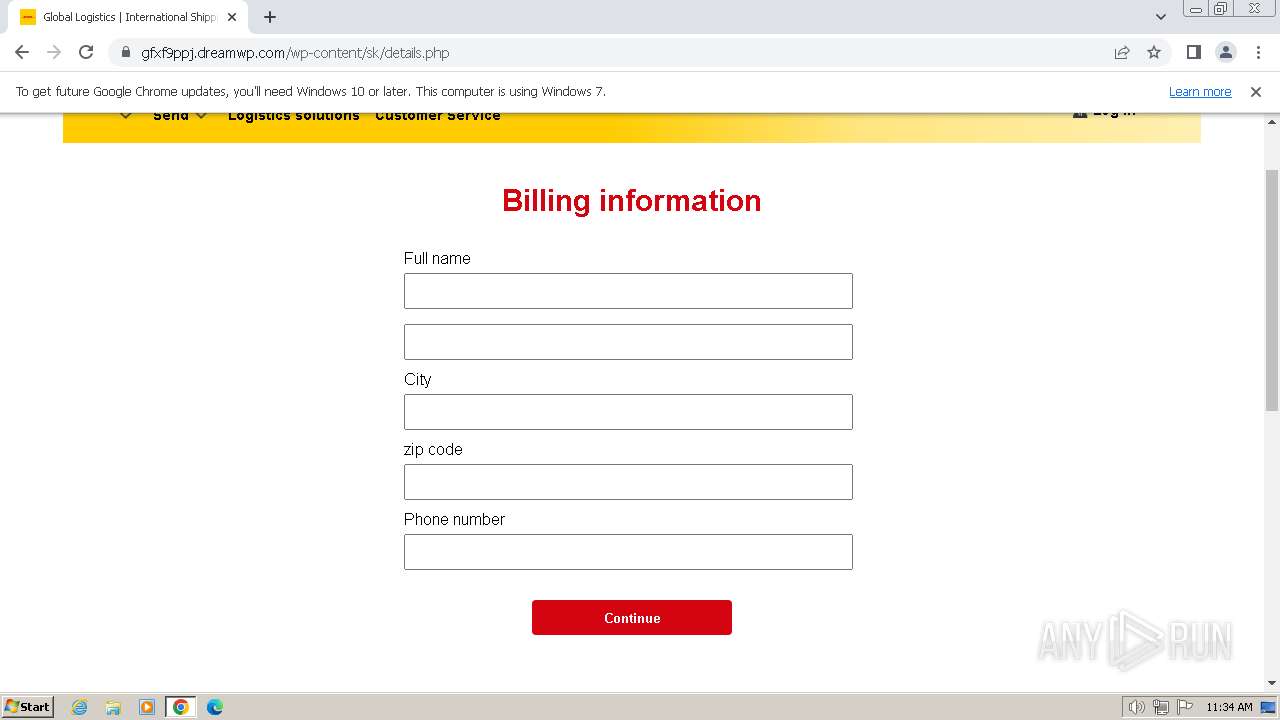Screen dimensions: 1280x720
Task: Click the taskbar clock 11:34 AM
Action: [1229, 707]
